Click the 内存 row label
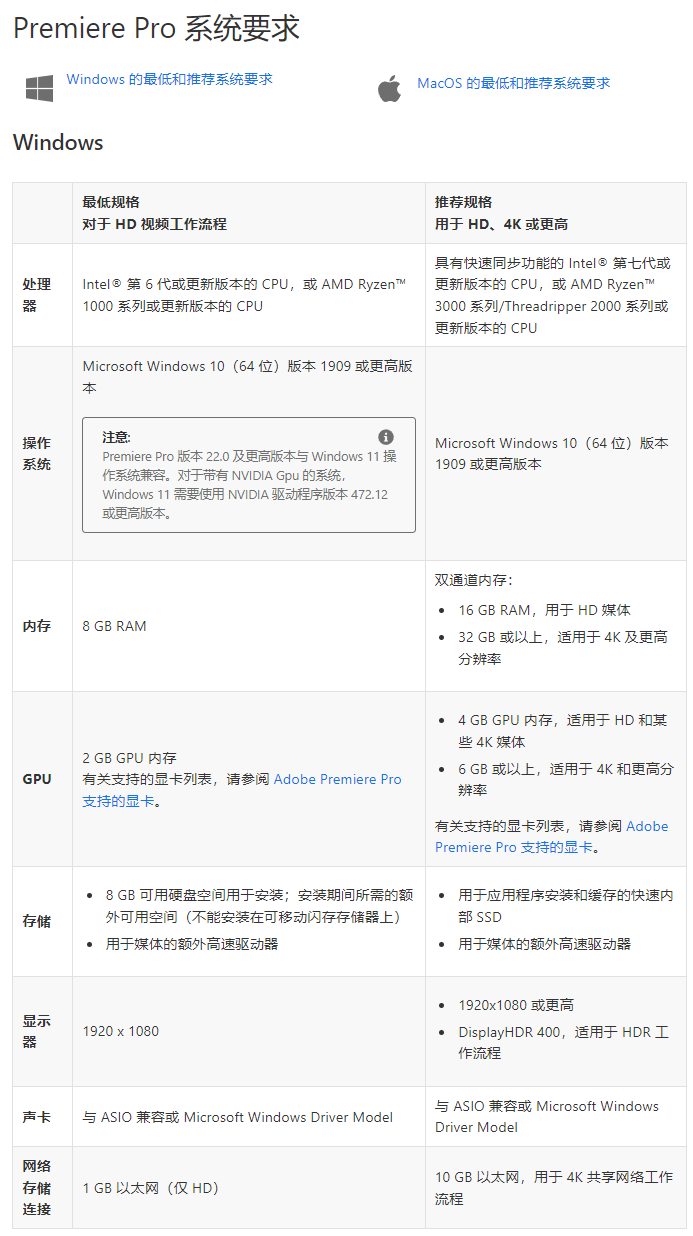693x1236 pixels. tap(37, 626)
